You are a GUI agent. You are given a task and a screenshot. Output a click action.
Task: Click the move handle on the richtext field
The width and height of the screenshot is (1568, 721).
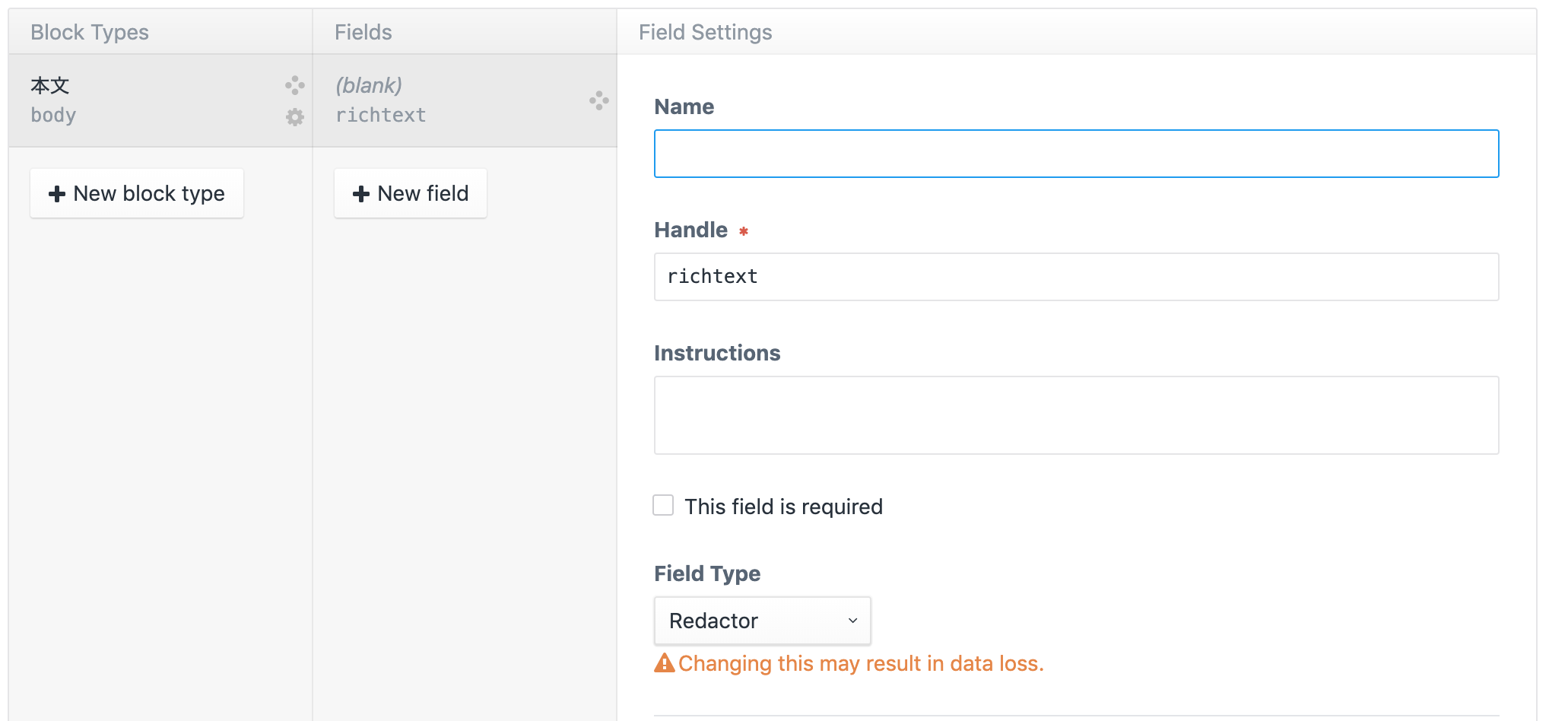(599, 100)
